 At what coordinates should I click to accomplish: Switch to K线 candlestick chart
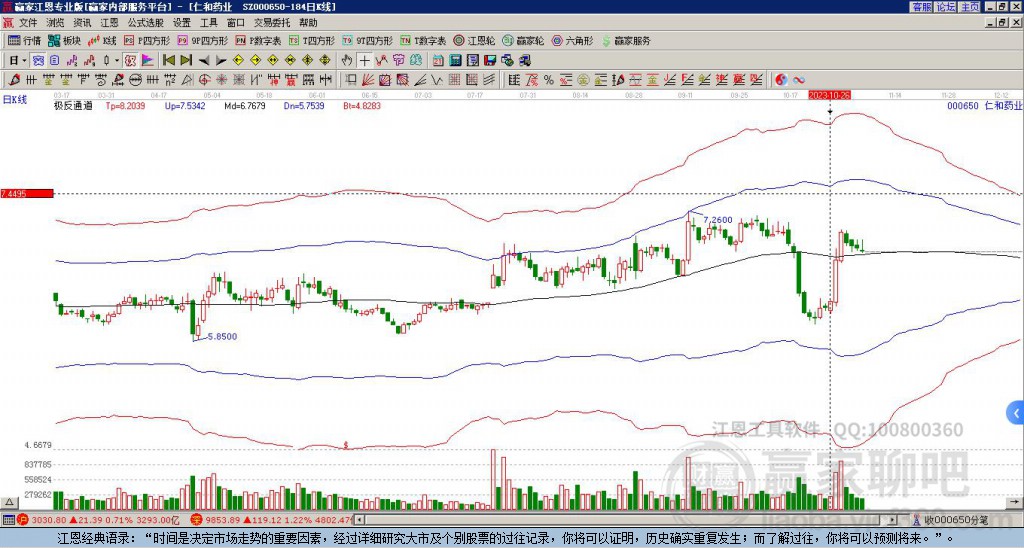coord(102,40)
